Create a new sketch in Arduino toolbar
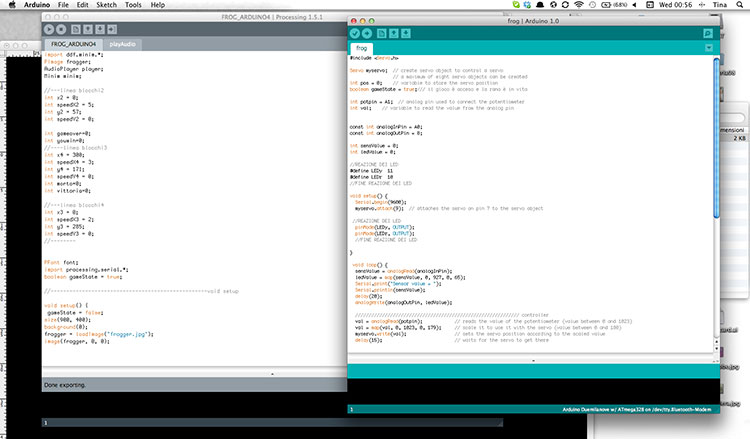 click(381, 33)
